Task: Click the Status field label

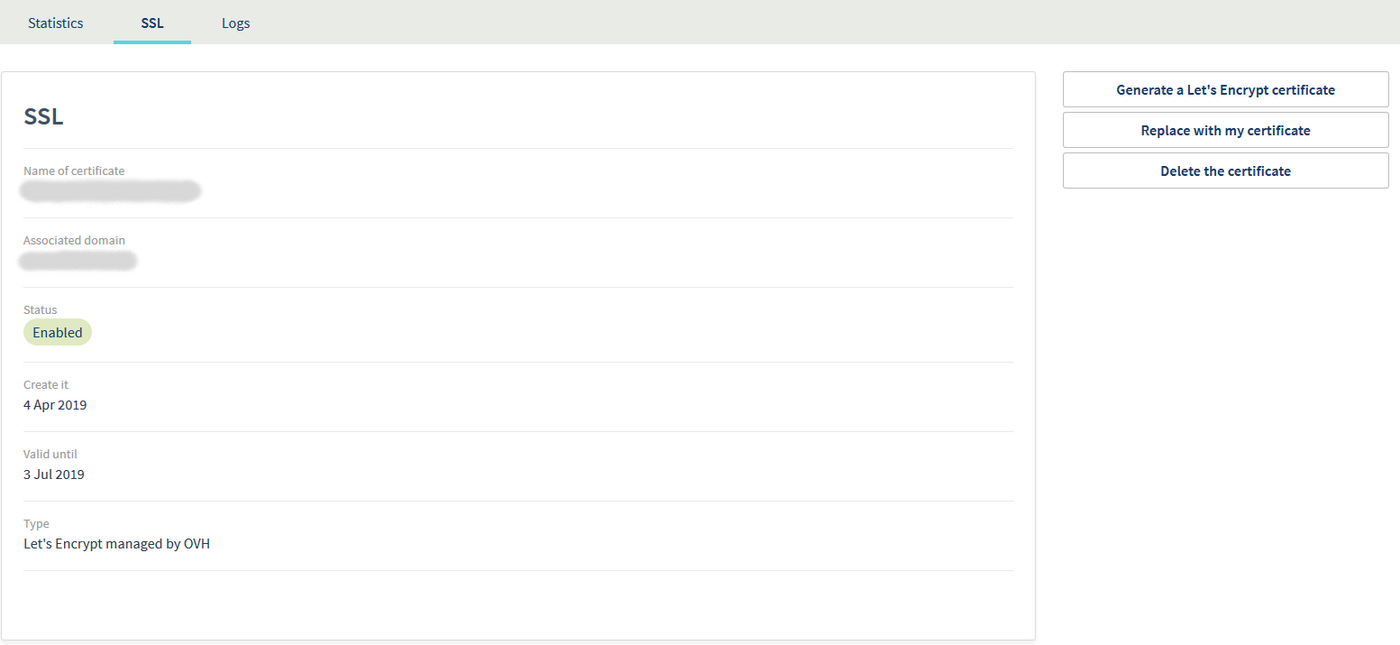Action: pos(38,309)
